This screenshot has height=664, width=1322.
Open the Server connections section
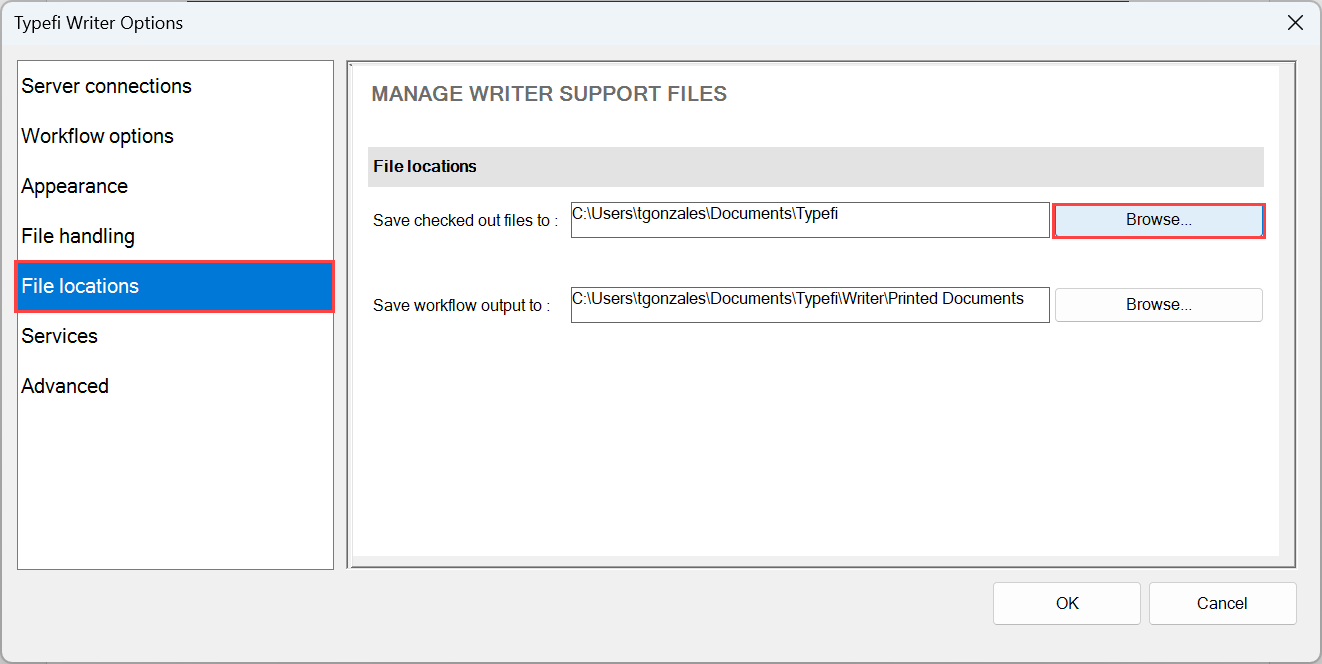point(106,86)
